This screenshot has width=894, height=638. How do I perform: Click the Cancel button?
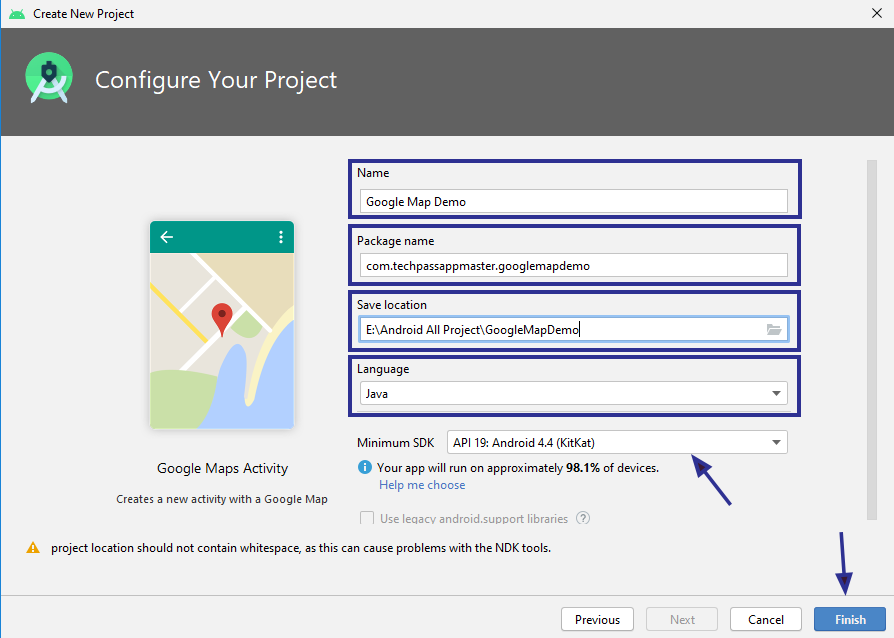(x=765, y=620)
